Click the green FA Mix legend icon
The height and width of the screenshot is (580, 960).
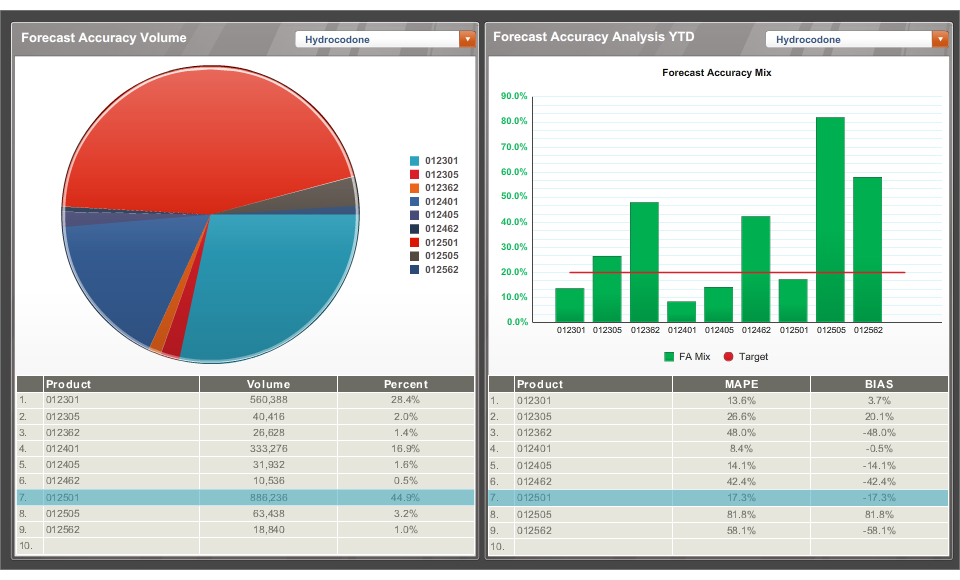pyautogui.click(x=668, y=356)
